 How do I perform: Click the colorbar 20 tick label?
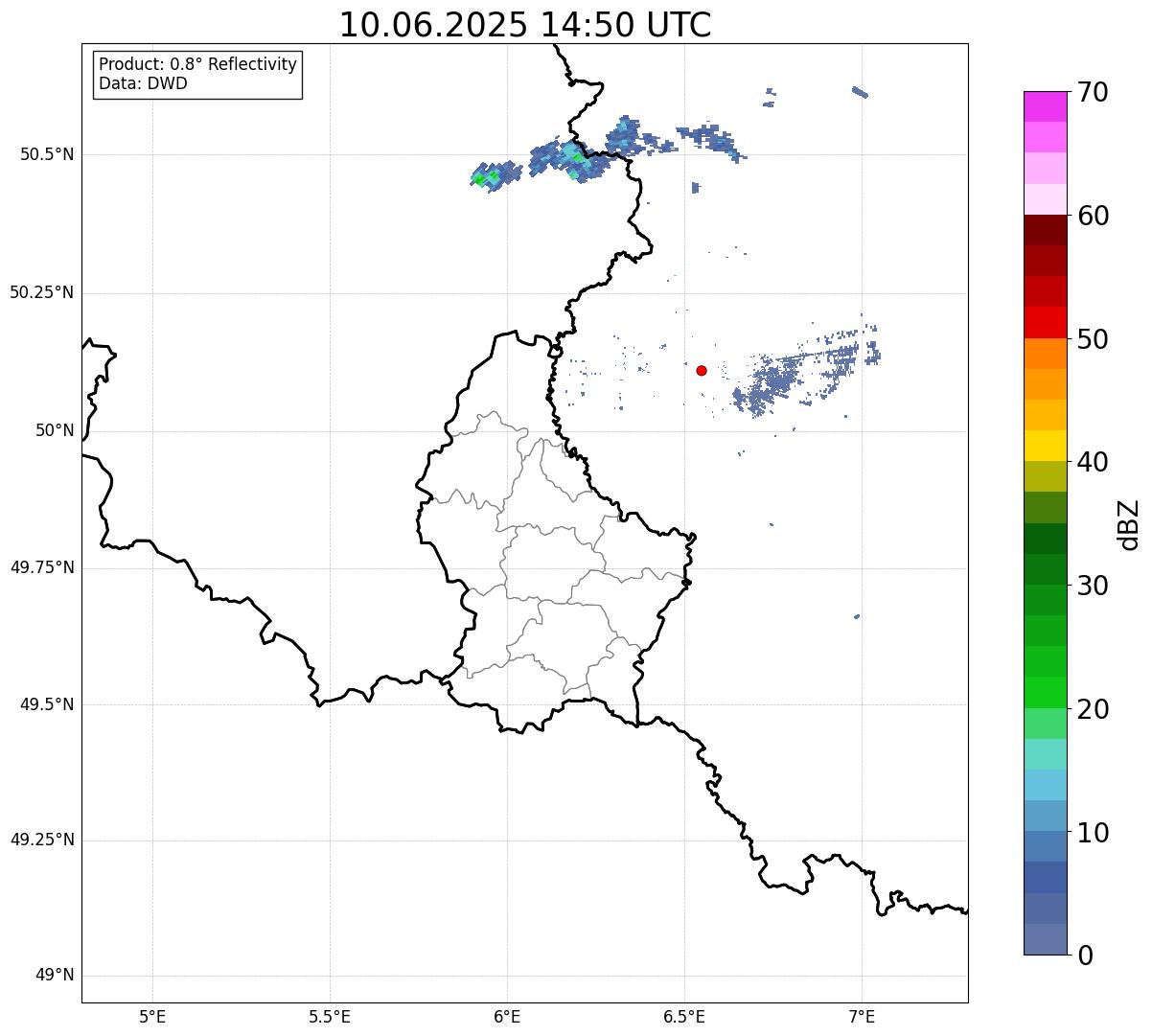(1093, 709)
